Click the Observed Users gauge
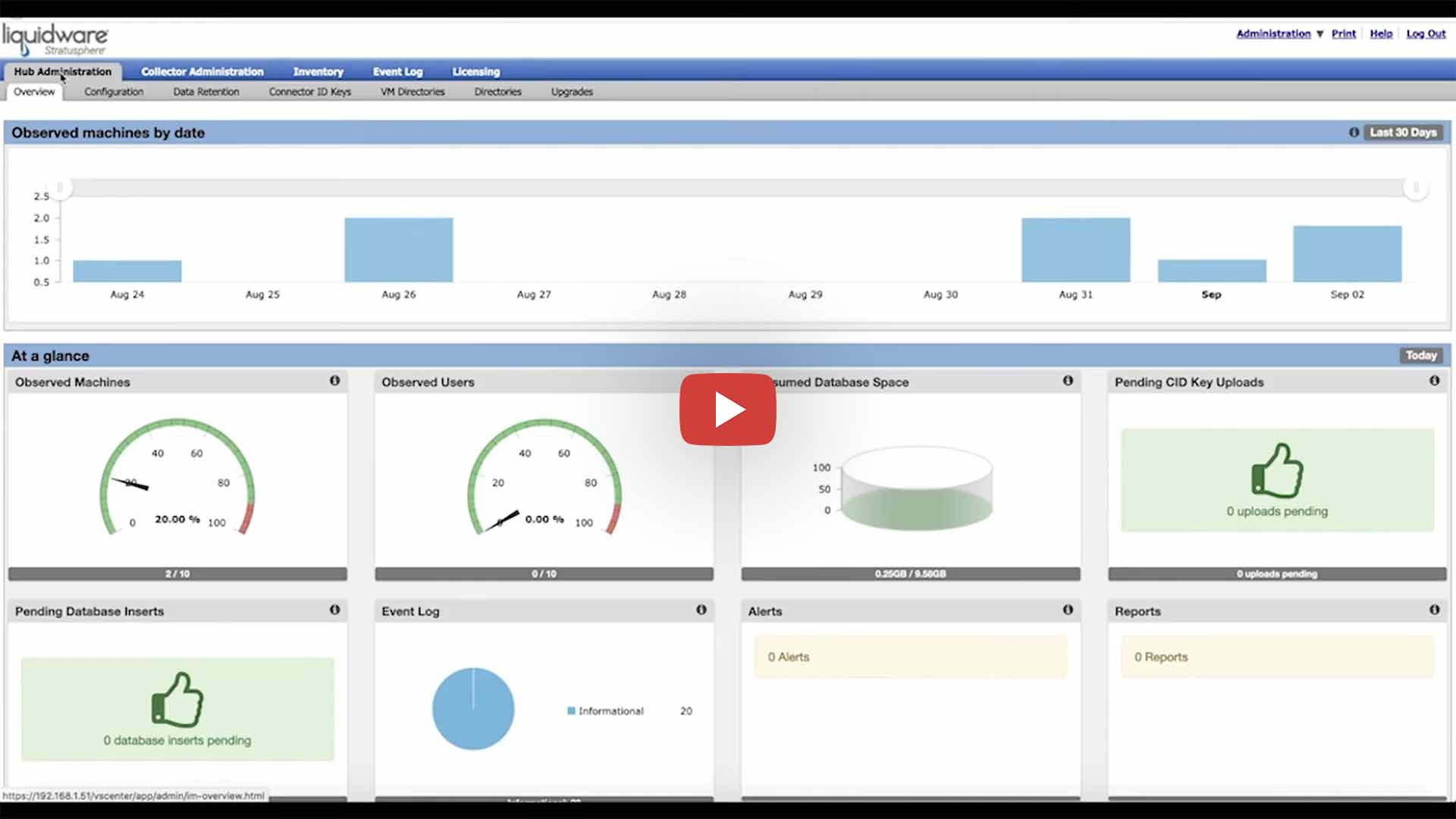The width and height of the screenshot is (1456, 819). point(544,478)
